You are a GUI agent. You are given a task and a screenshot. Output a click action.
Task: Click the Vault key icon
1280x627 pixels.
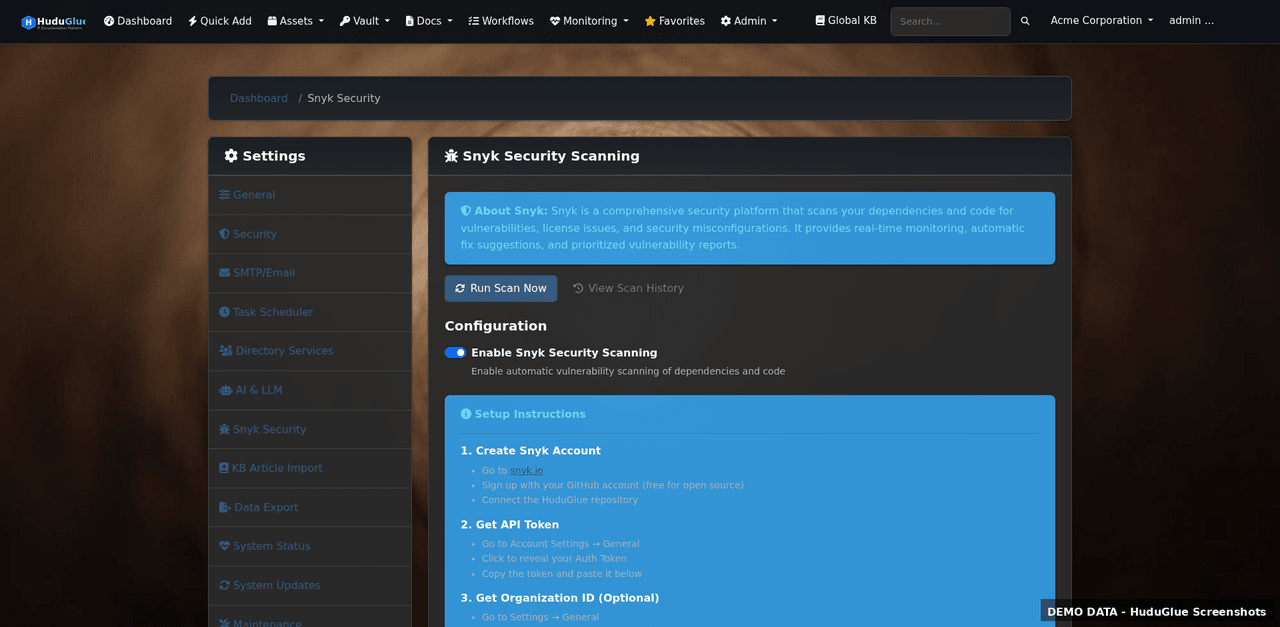point(345,21)
